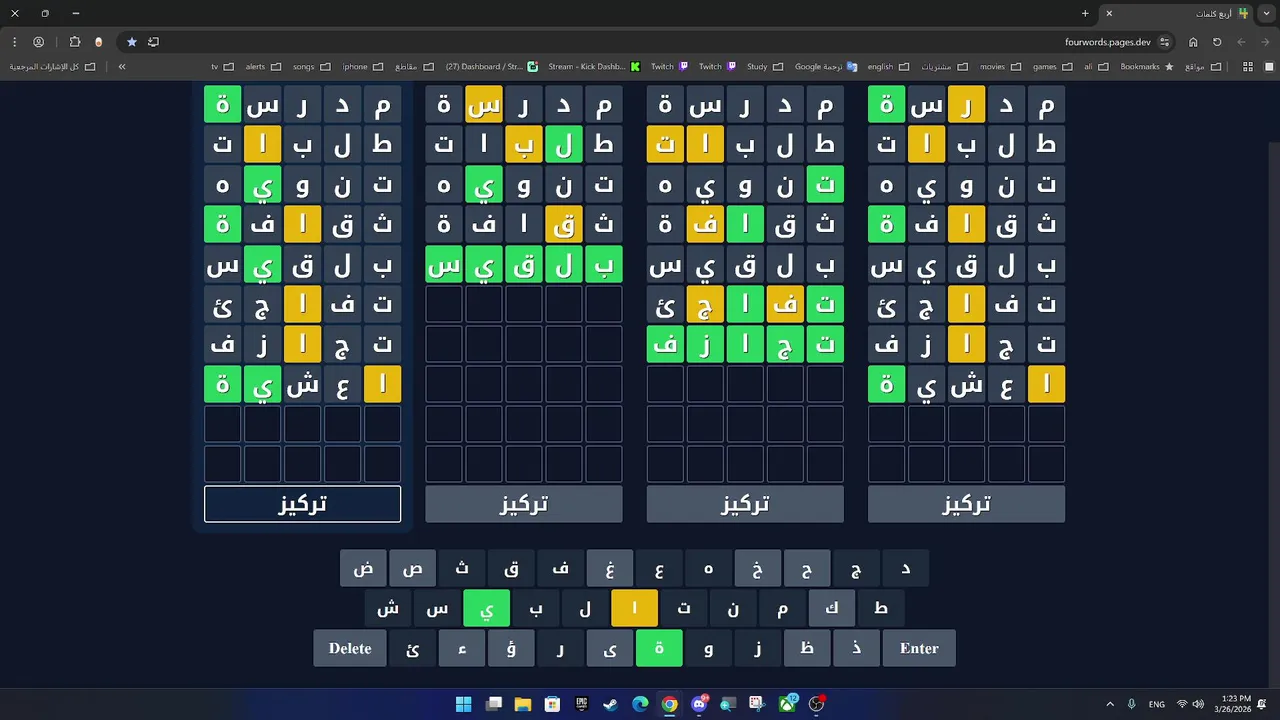Tap the yellow 'ا' key
1280x720 pixels.
[x=634, y=608]
